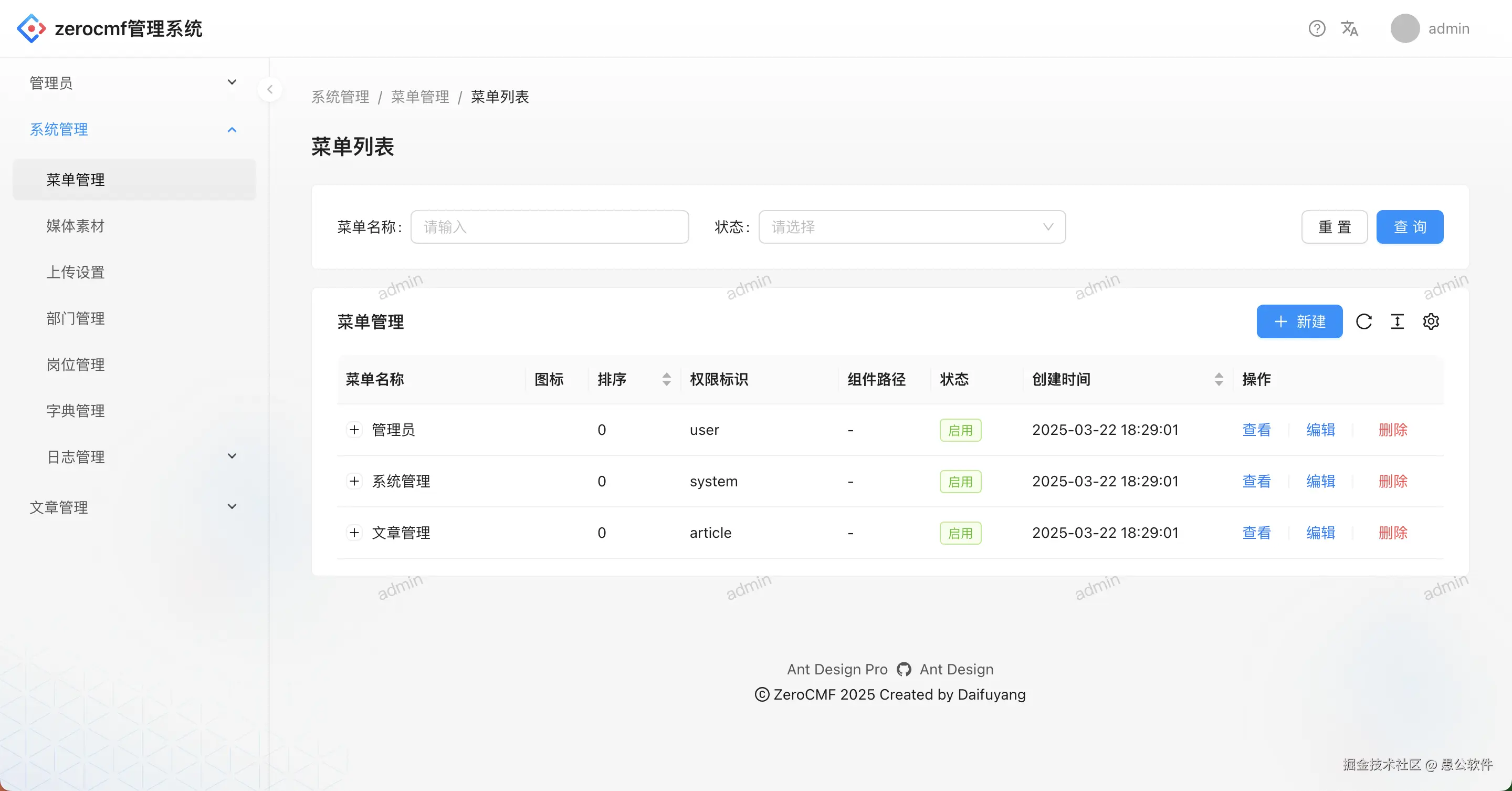Expand the 文章管理 table row
The width and height of the screenshot is (1512, 791).
click(x=354, y=532)
